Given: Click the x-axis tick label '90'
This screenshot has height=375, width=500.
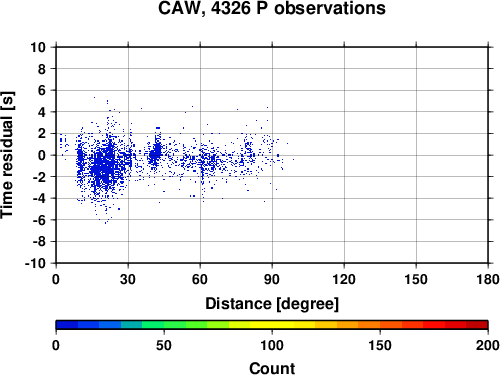Looking at the screenshot, I should click(272, 279).
